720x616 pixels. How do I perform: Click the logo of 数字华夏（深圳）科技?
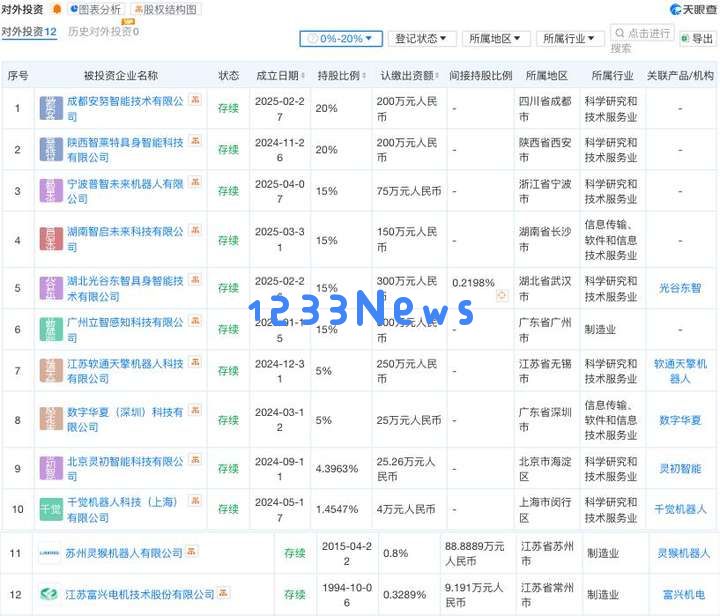(51, 419)
